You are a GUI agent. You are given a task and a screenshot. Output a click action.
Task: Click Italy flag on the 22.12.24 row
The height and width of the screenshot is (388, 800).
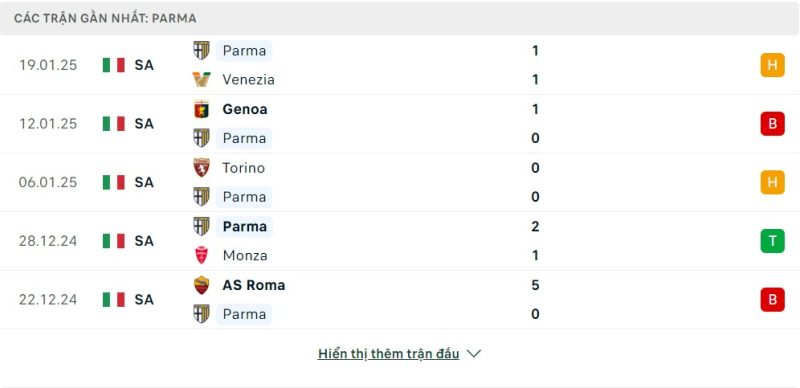[114, 300]
